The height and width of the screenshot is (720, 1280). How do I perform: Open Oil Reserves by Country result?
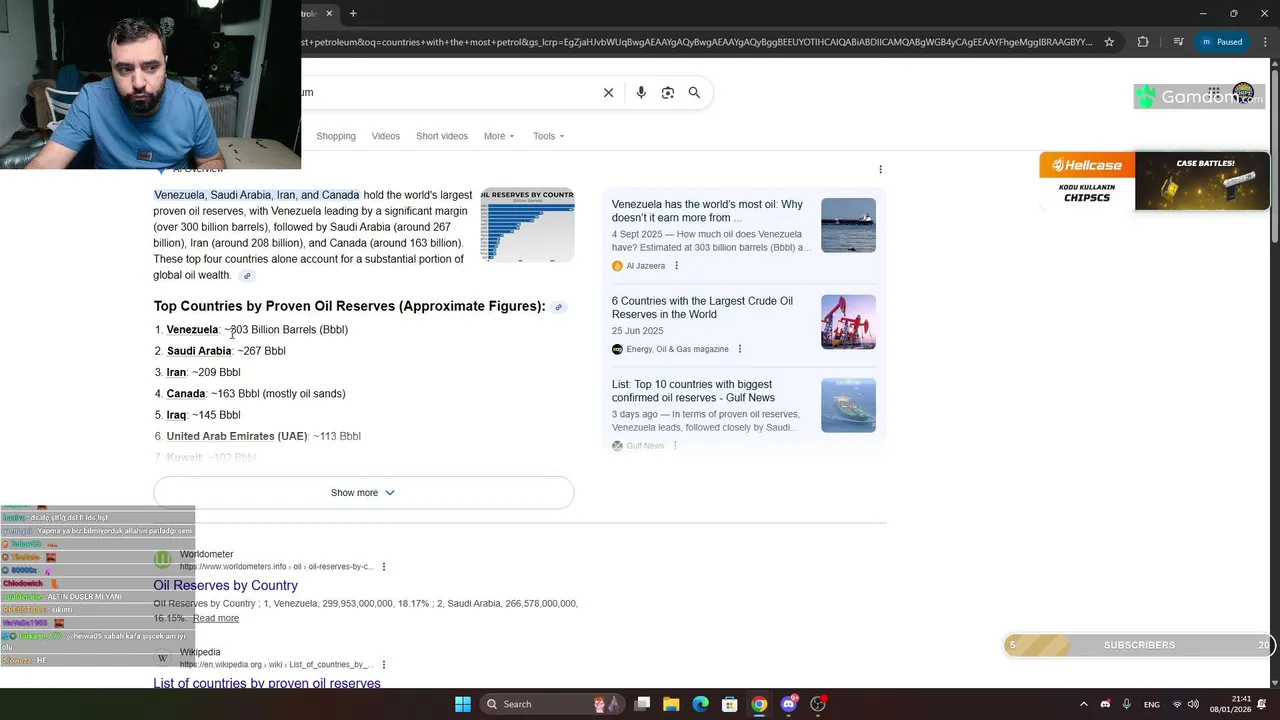tap(225, 585)
